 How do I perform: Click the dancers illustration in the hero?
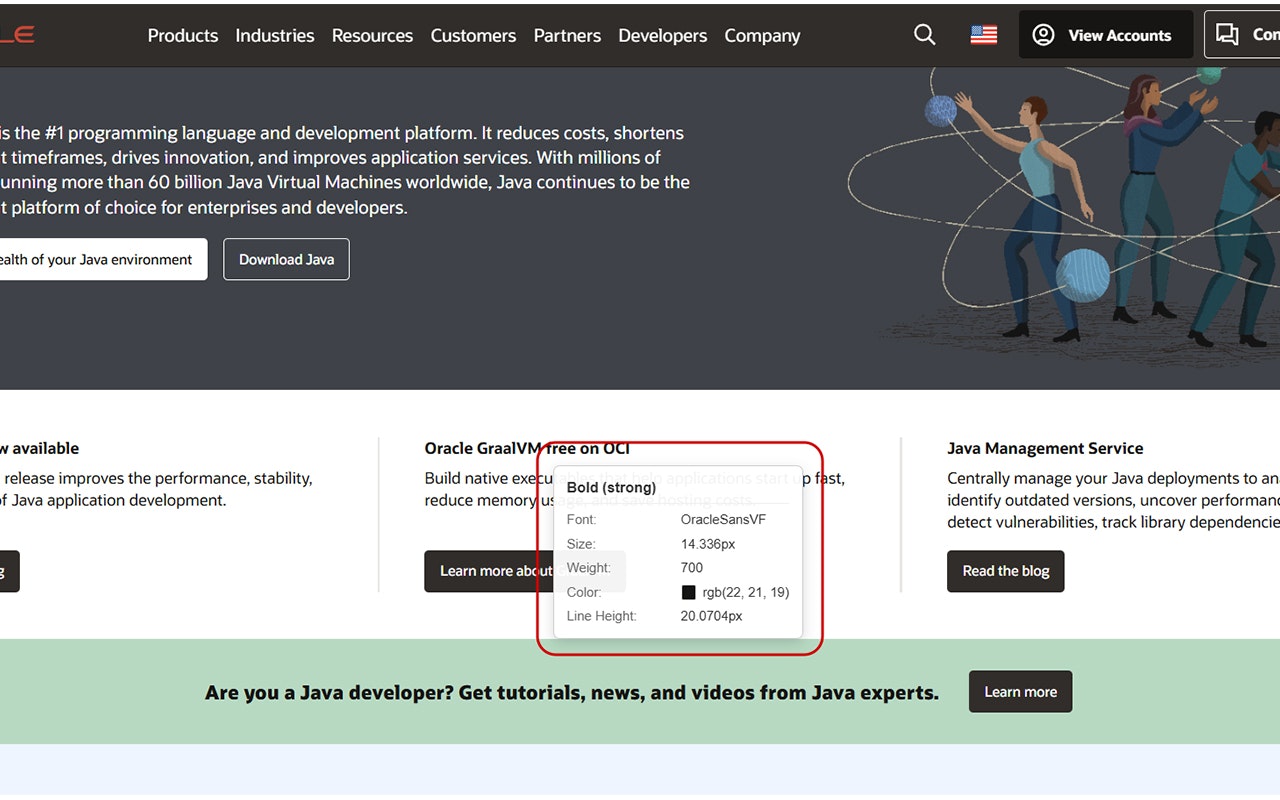pos(1064,208)
